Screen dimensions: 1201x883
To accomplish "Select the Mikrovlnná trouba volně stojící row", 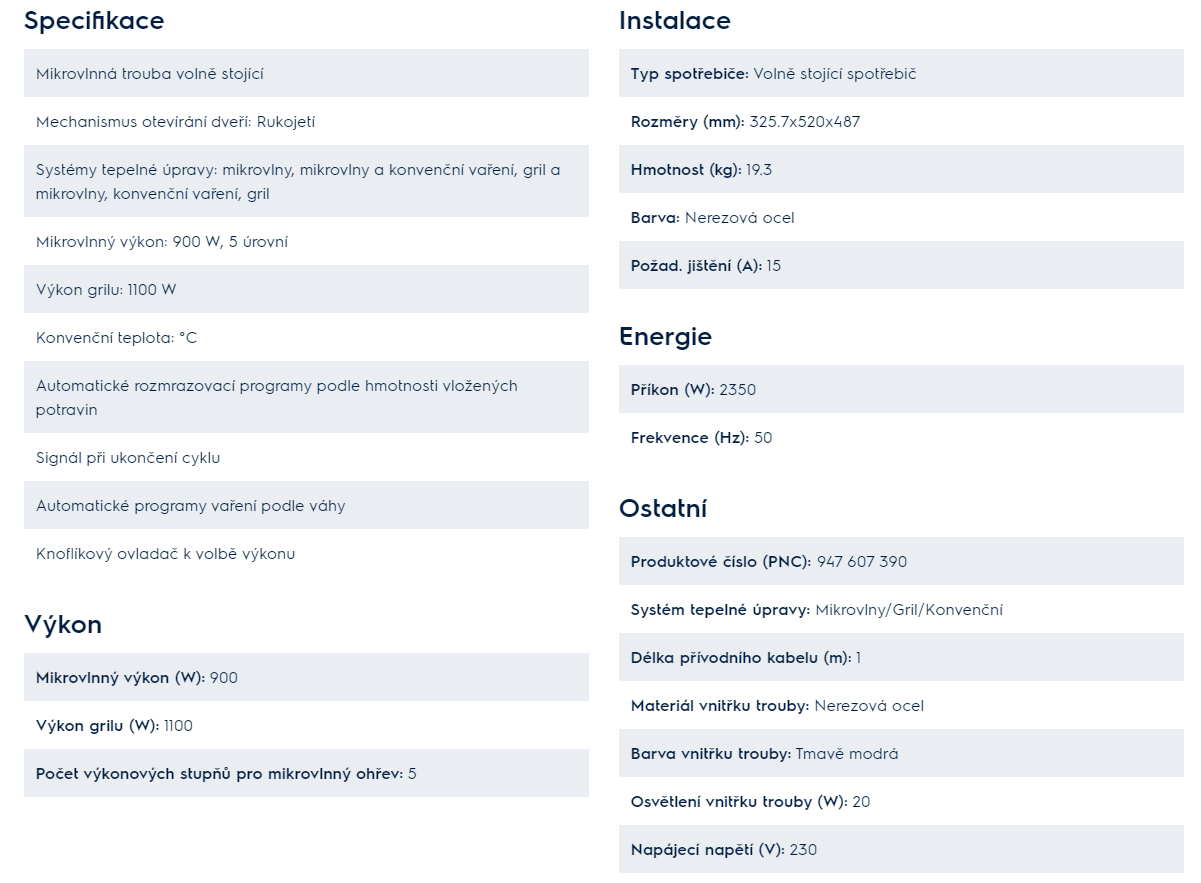I will click(x=306, y=73).
